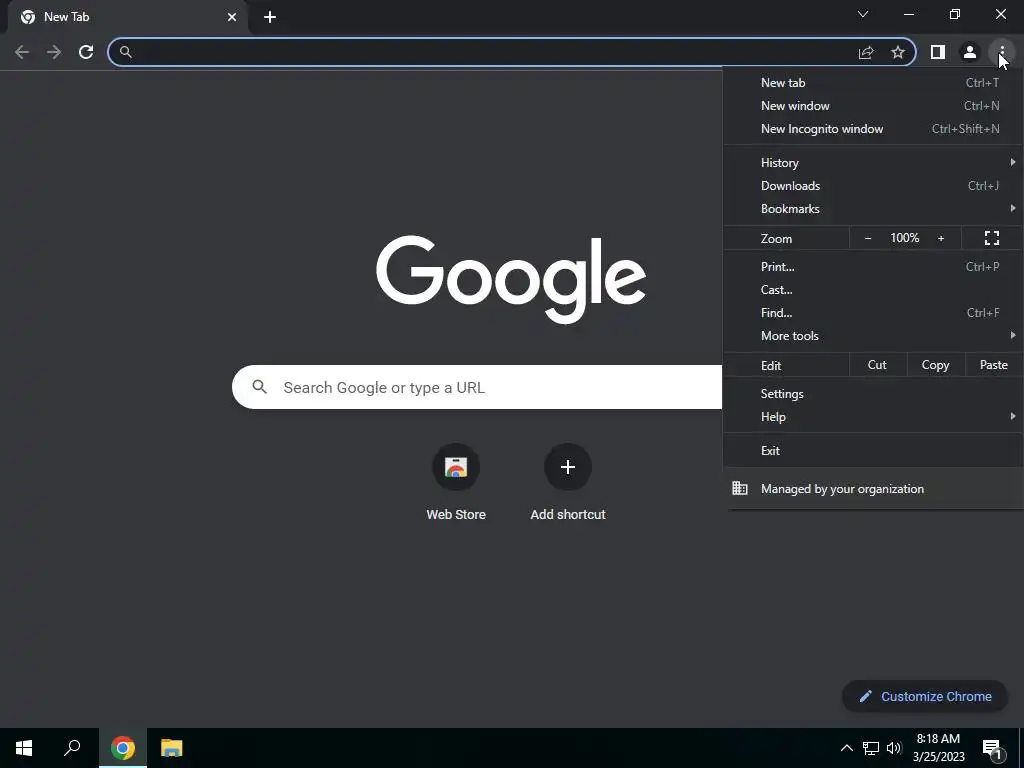The image size is (1024, 768).
Task: Open the notification center icon
Action: [x=992, y=749]
